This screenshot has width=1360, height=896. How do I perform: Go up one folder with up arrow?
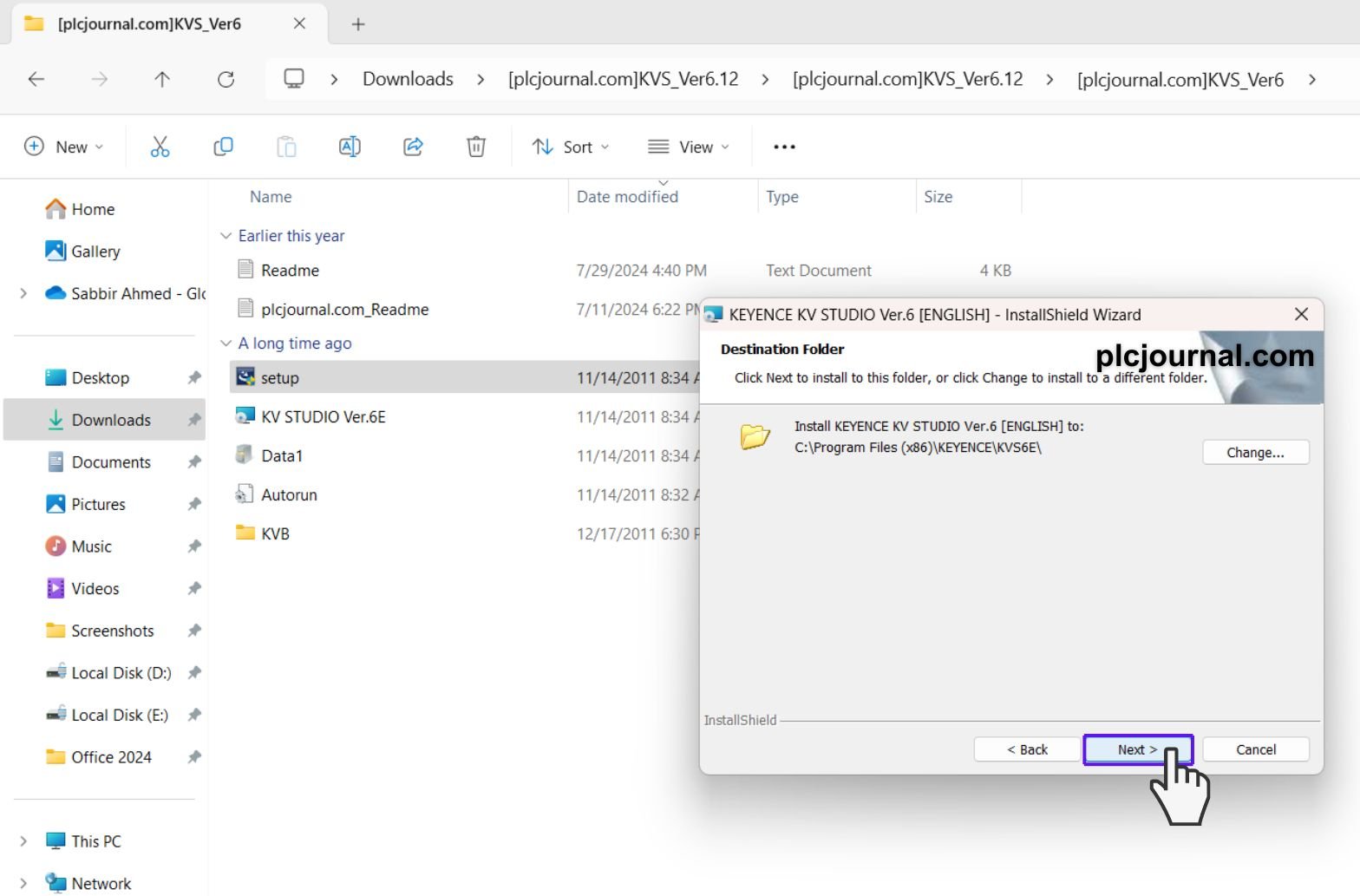pos(162,80)
